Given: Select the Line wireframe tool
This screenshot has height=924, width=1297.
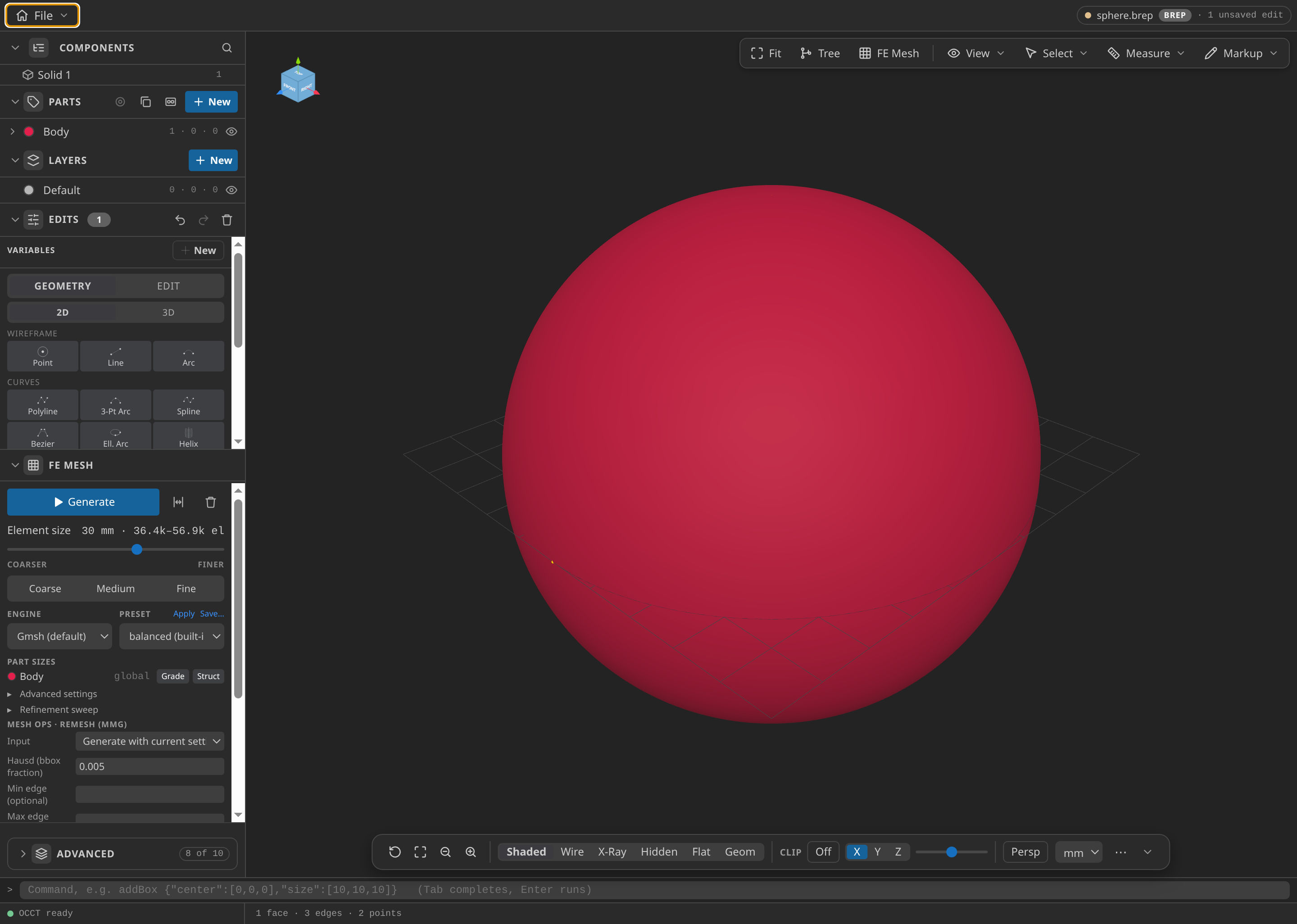Looking at the screenshot, I should (115, 356).
